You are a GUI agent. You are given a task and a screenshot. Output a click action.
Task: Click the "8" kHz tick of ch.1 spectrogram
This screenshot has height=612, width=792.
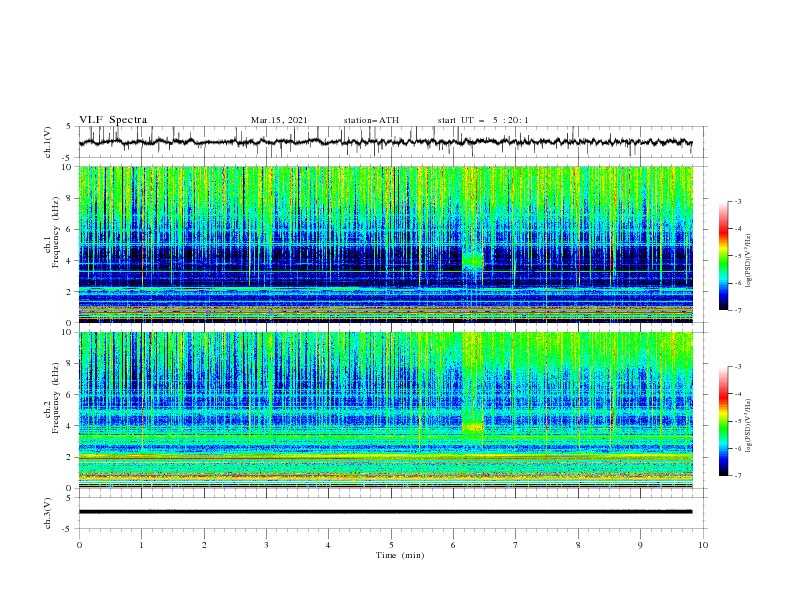pos(71,198)
